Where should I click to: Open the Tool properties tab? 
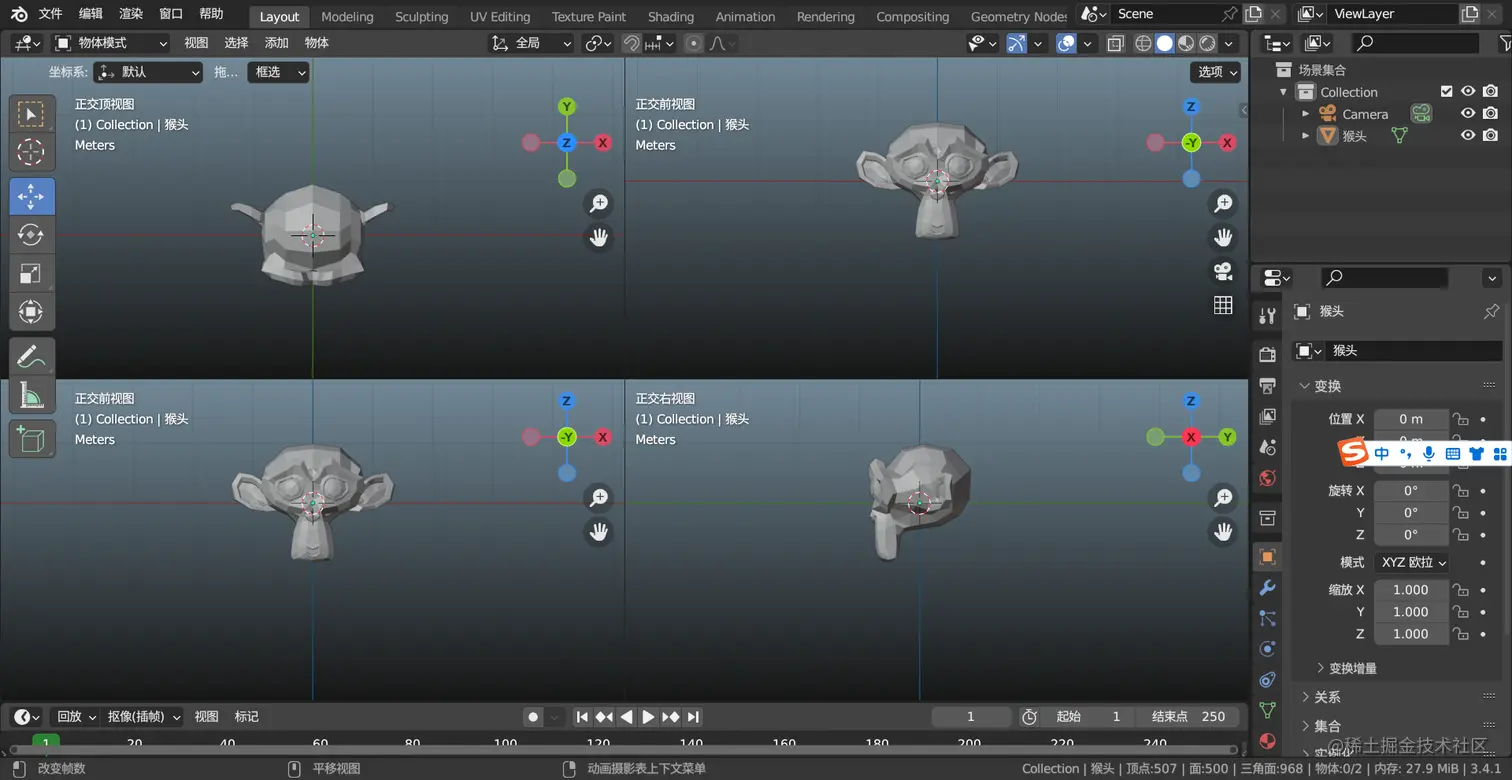(x=1267, y=316)
